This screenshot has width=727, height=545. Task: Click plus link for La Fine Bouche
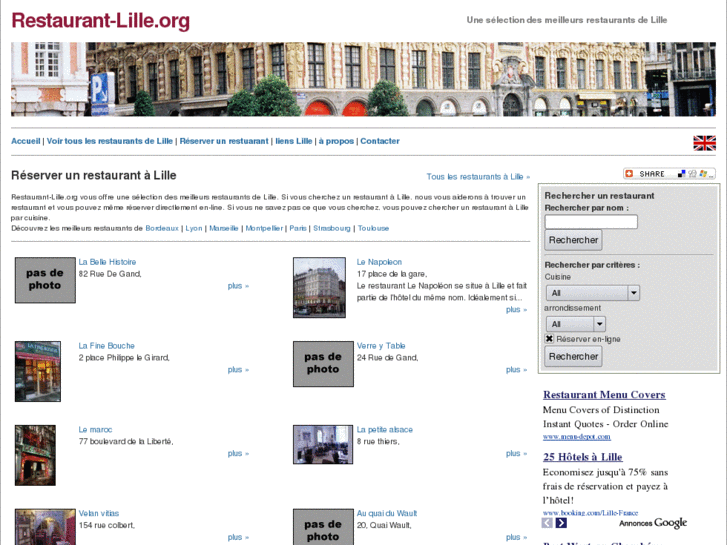coord(238,370)
